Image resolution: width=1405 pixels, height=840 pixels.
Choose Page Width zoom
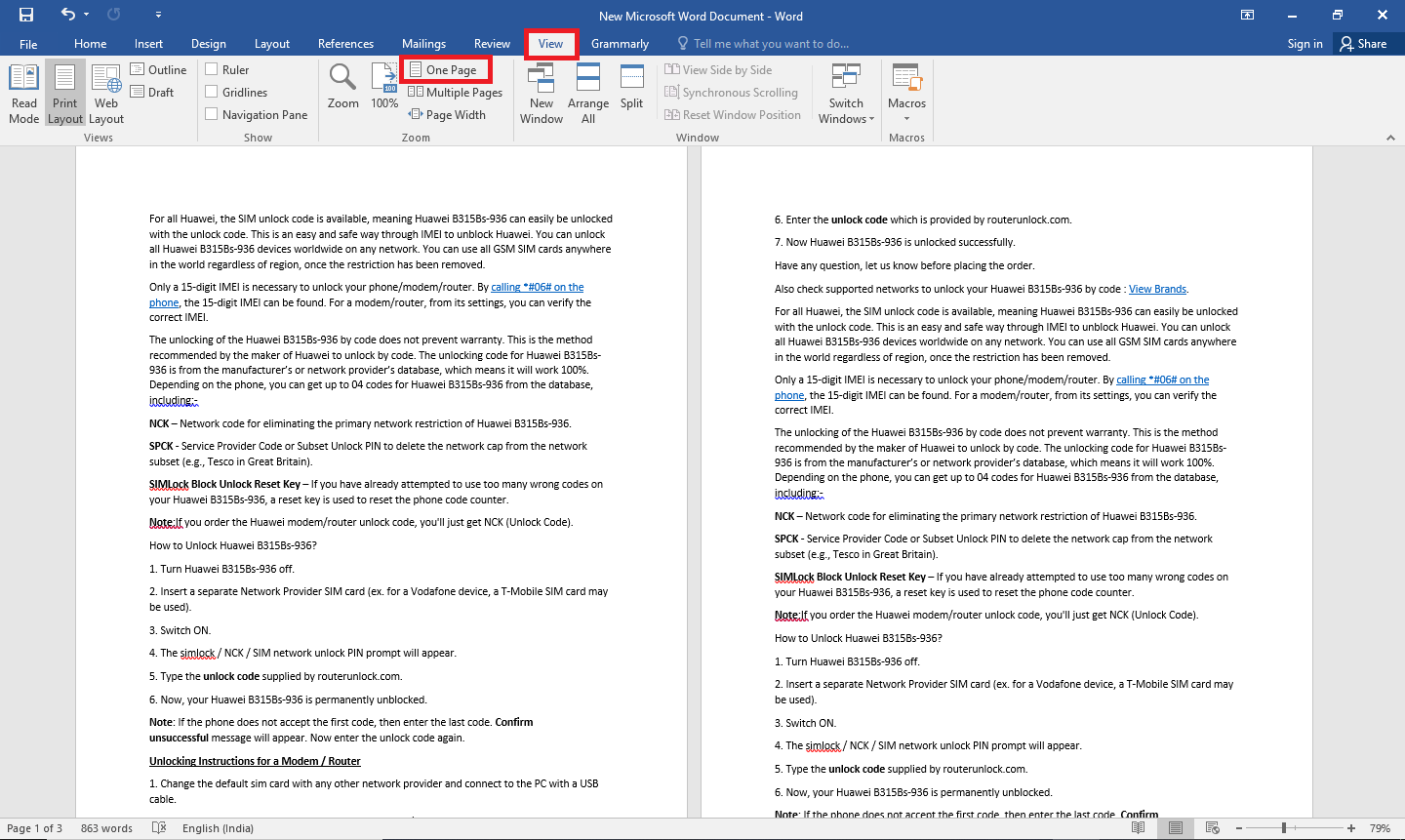447,115
